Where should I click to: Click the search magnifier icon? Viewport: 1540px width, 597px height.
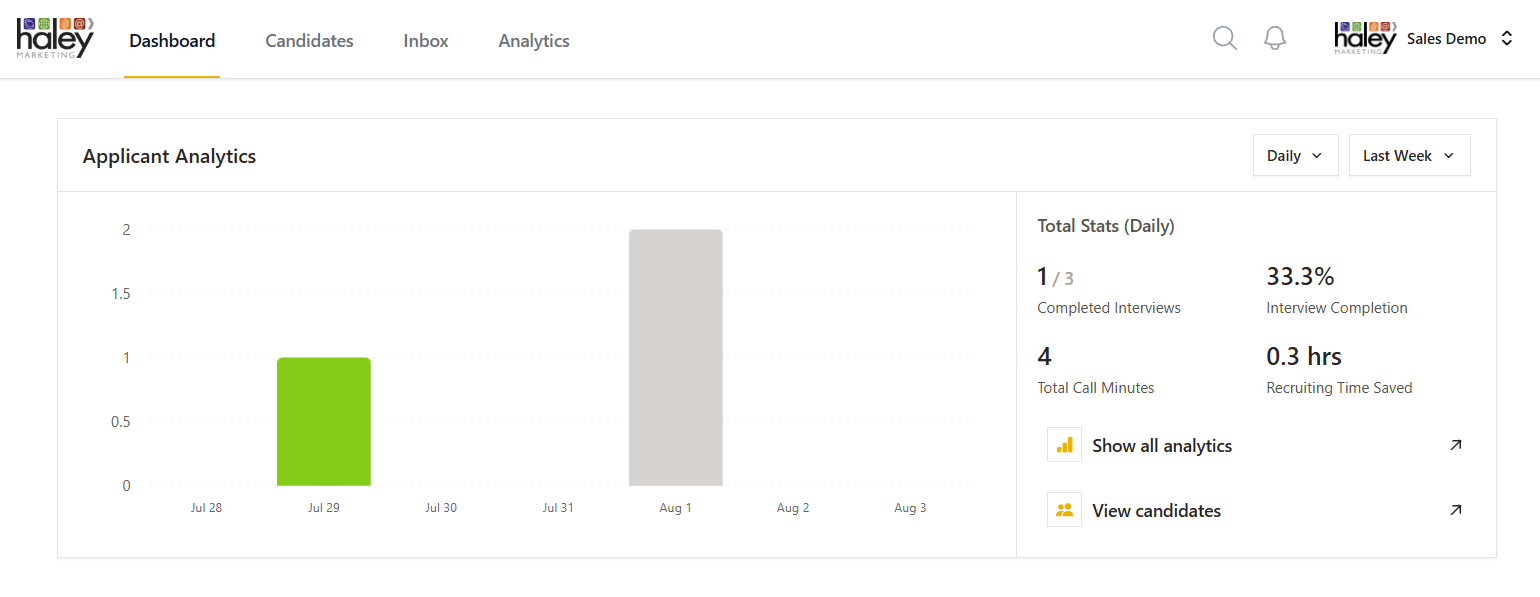[x=1224, y=38]
